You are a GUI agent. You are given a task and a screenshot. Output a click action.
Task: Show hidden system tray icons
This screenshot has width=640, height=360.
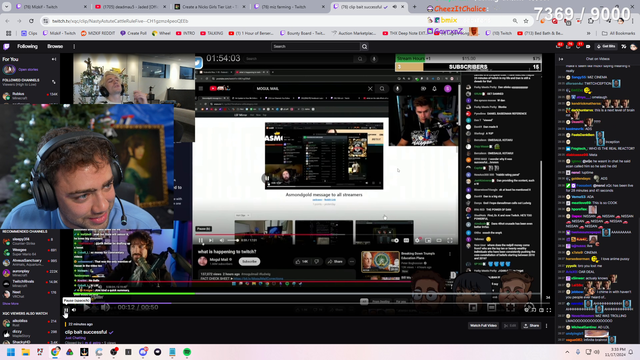point(567,352)
